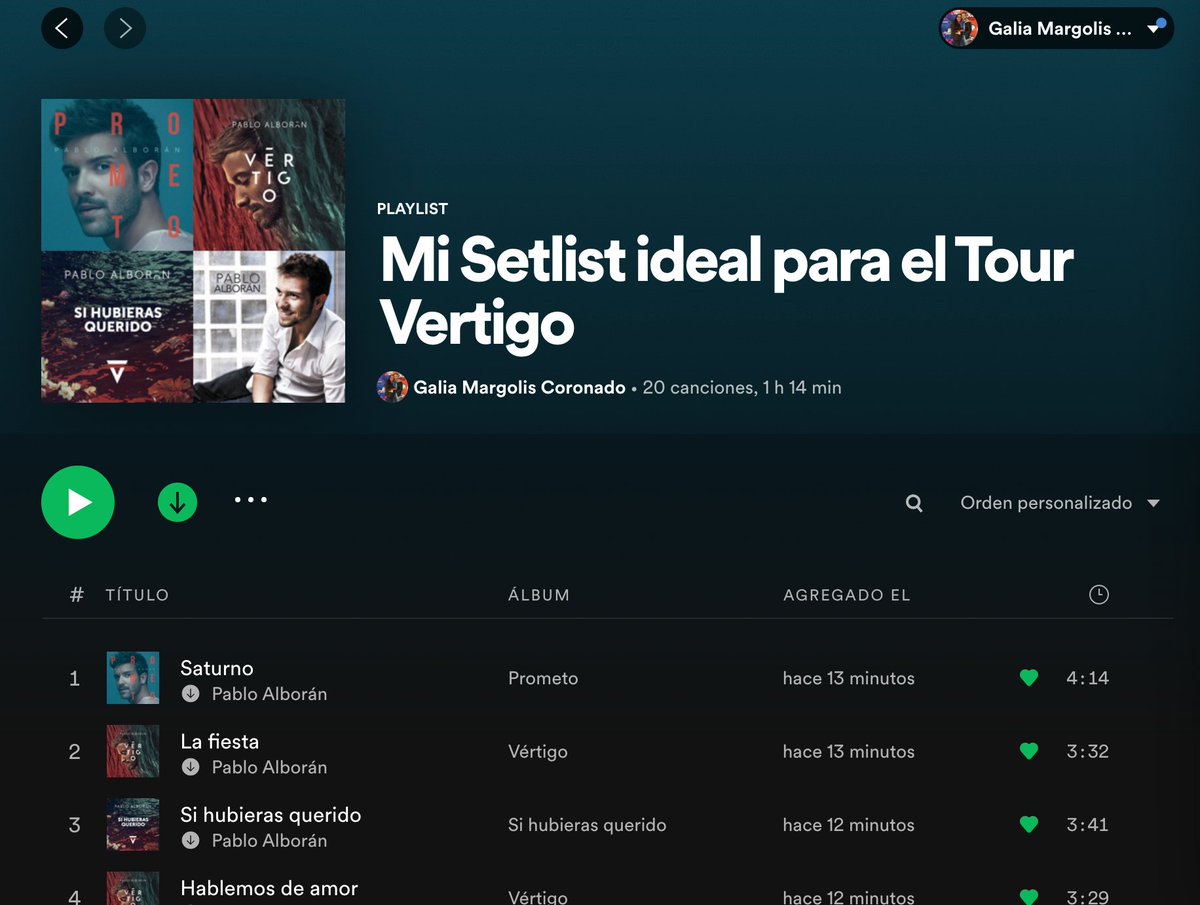The width and height of the screenshot is (1200, 905).
Task: Toggle the heart for Si hubieras querido
Action: tap(1028, 825)
